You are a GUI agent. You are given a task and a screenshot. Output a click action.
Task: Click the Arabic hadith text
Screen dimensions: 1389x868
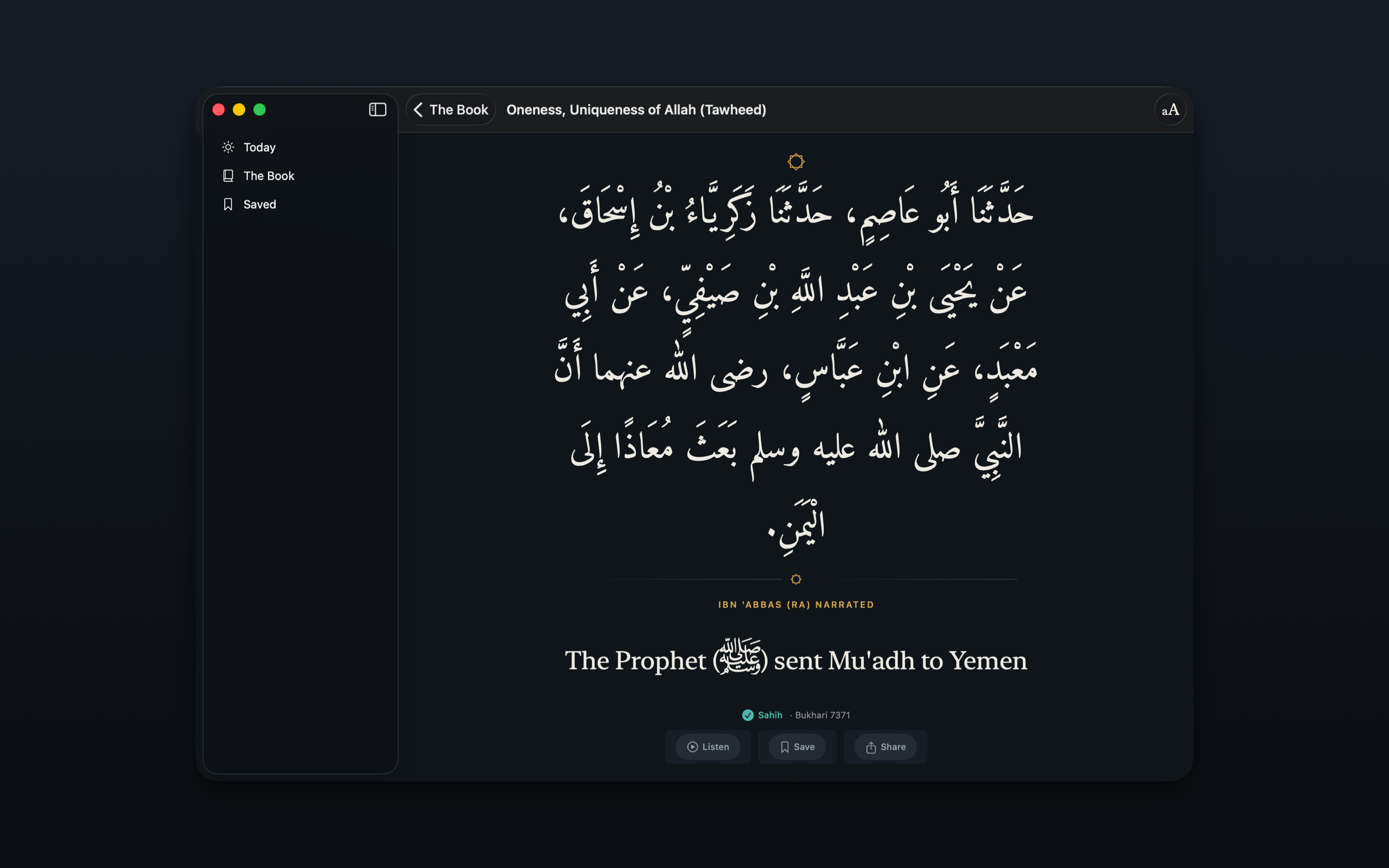click(796, 367)
